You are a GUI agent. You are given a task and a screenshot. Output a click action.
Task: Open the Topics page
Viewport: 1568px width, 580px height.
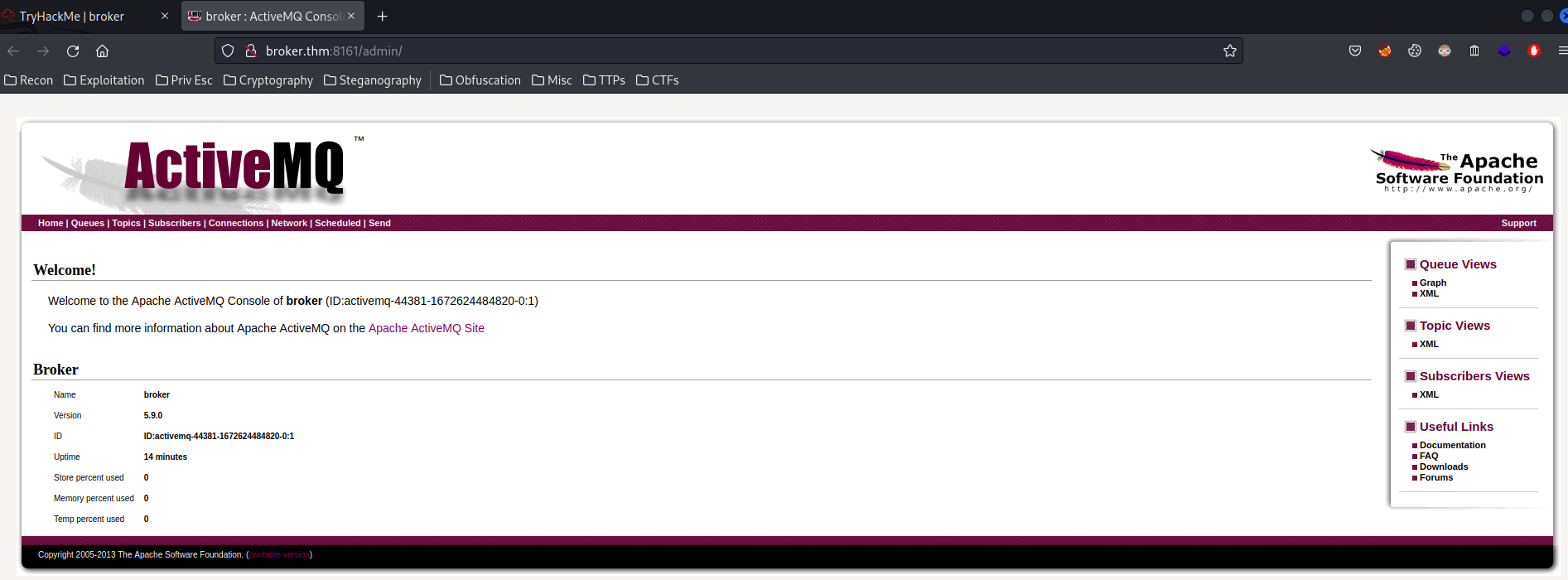126,223
